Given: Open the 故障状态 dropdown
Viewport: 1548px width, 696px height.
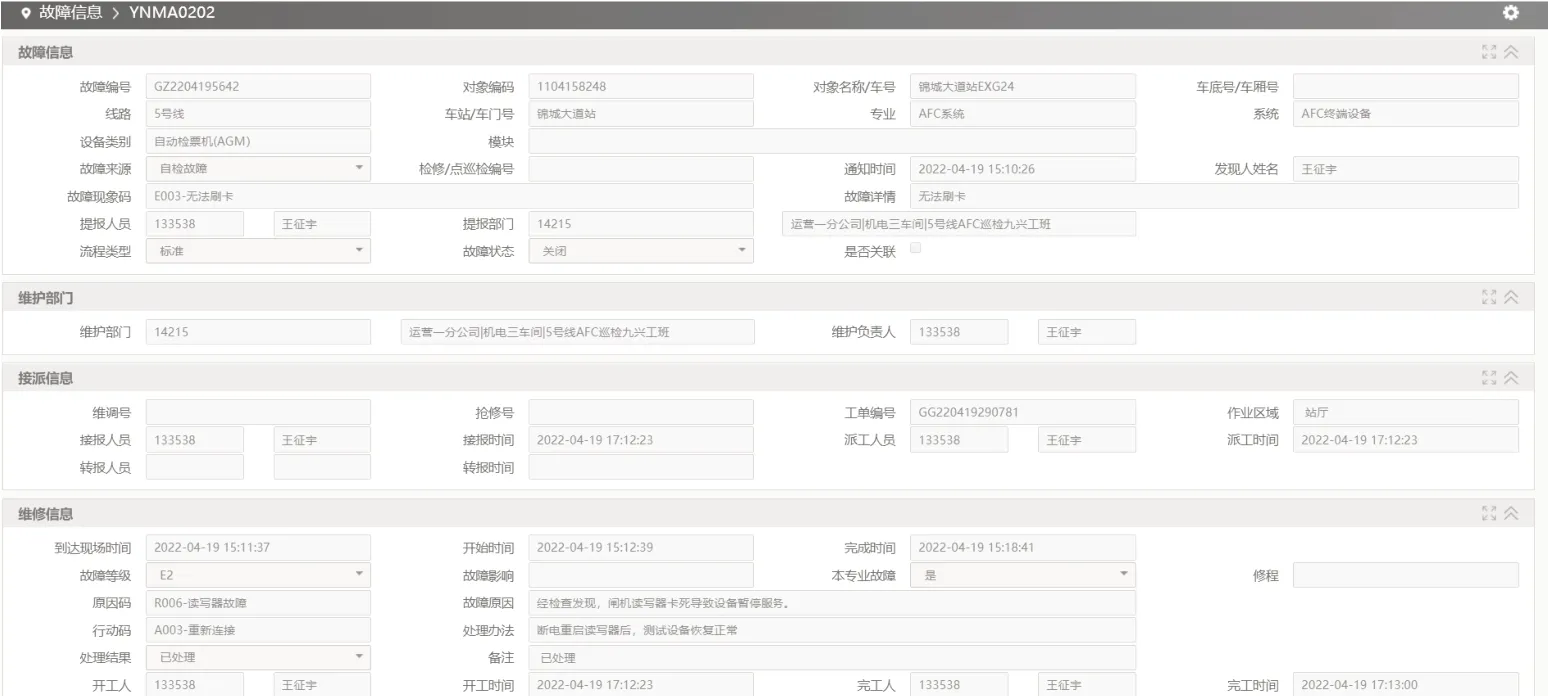Looking at the screenshot, I should pyautogui.click(x=641, y=251).
